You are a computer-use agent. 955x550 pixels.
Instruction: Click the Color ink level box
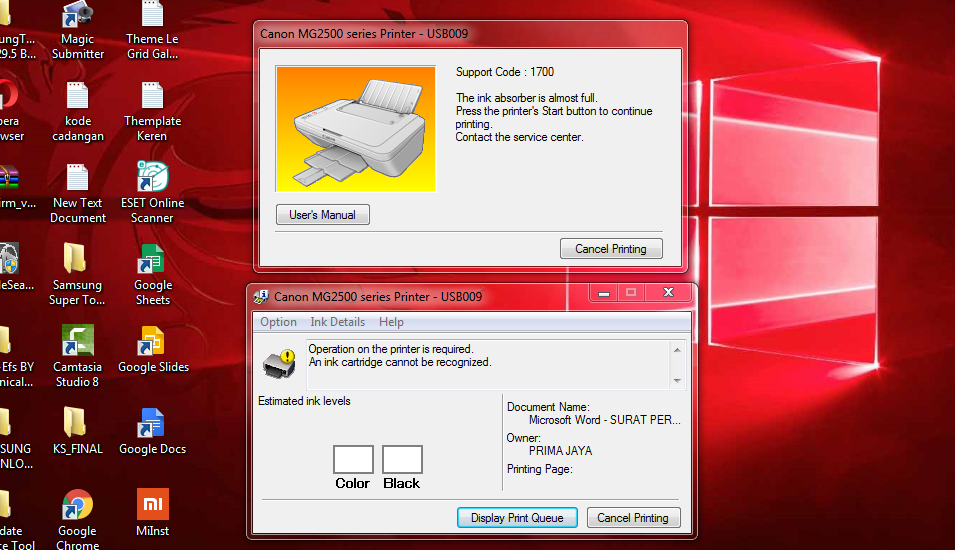353,459
